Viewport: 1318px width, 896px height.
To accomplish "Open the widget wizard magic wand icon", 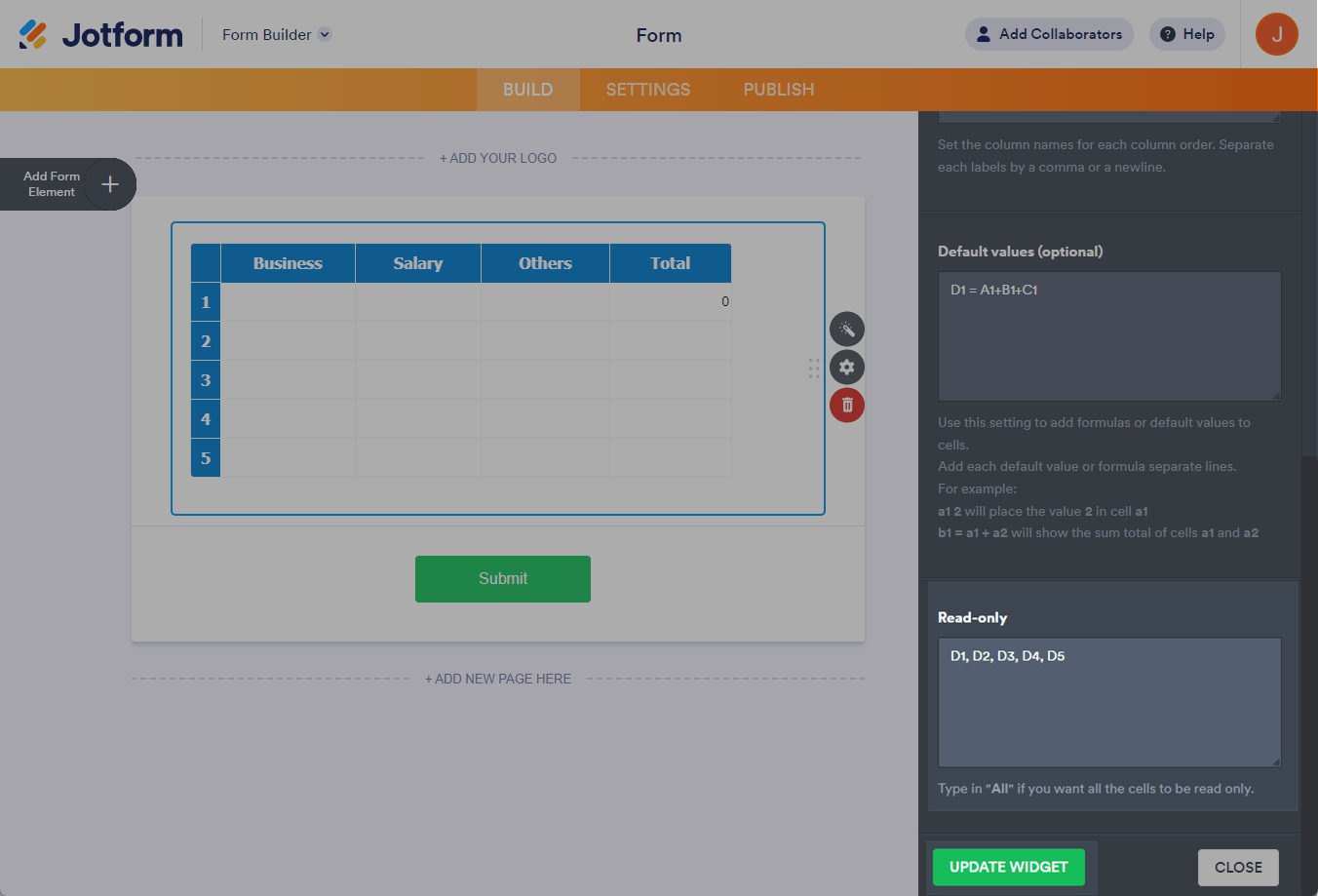I will [847, 330].
